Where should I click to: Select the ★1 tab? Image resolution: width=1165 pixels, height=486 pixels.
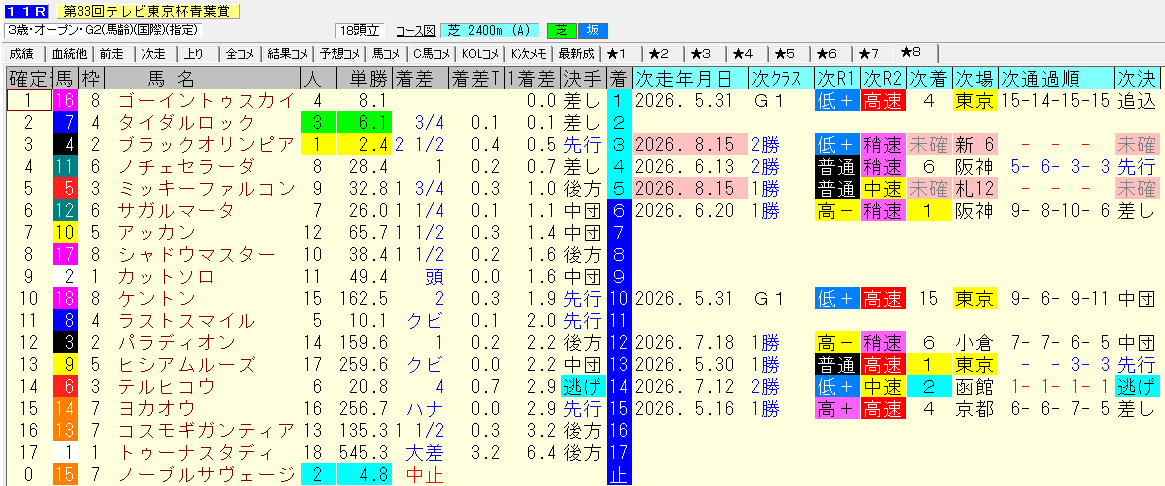pos(617,54)
